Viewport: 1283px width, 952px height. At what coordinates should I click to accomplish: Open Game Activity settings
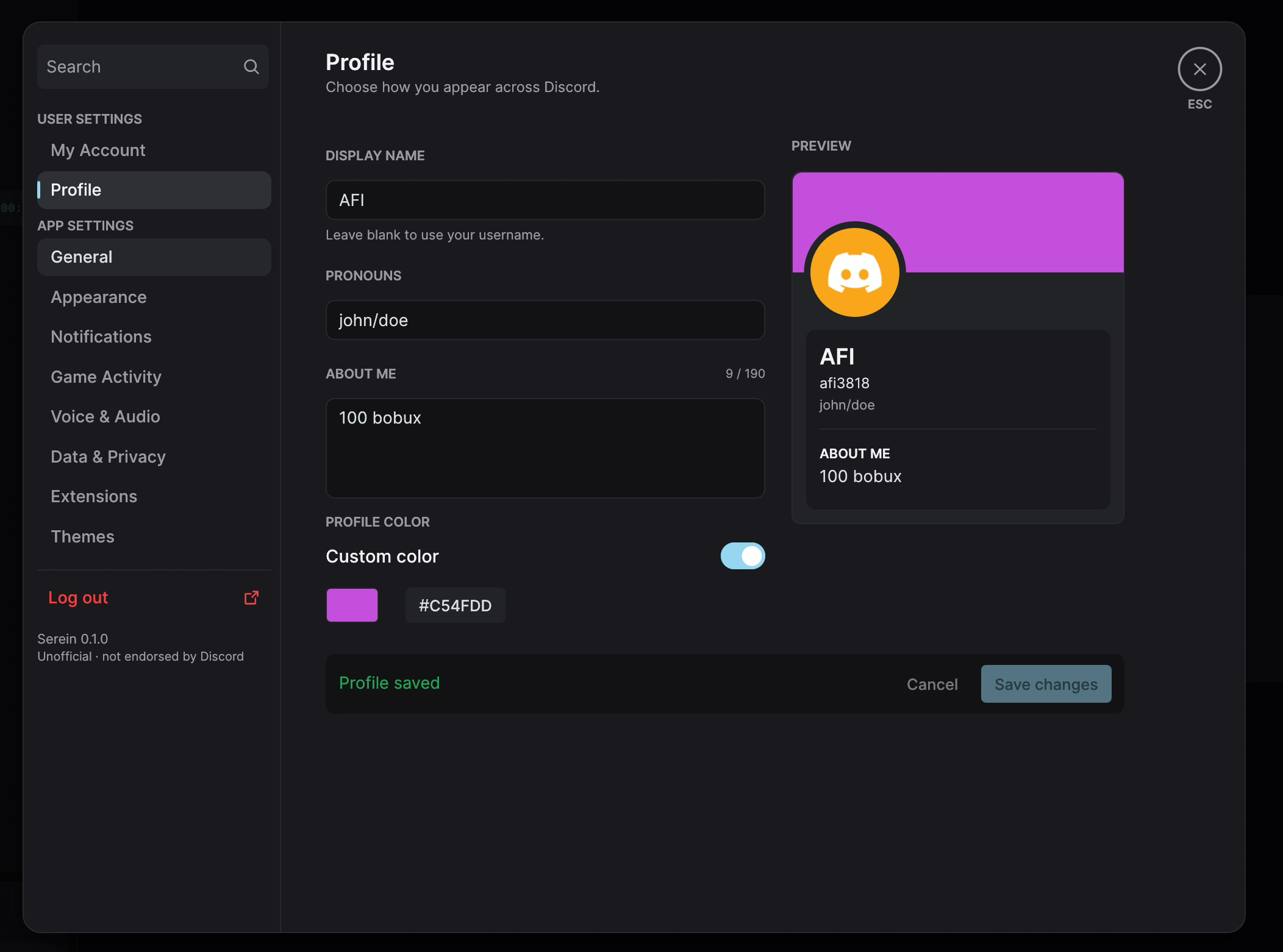[154, 377]
